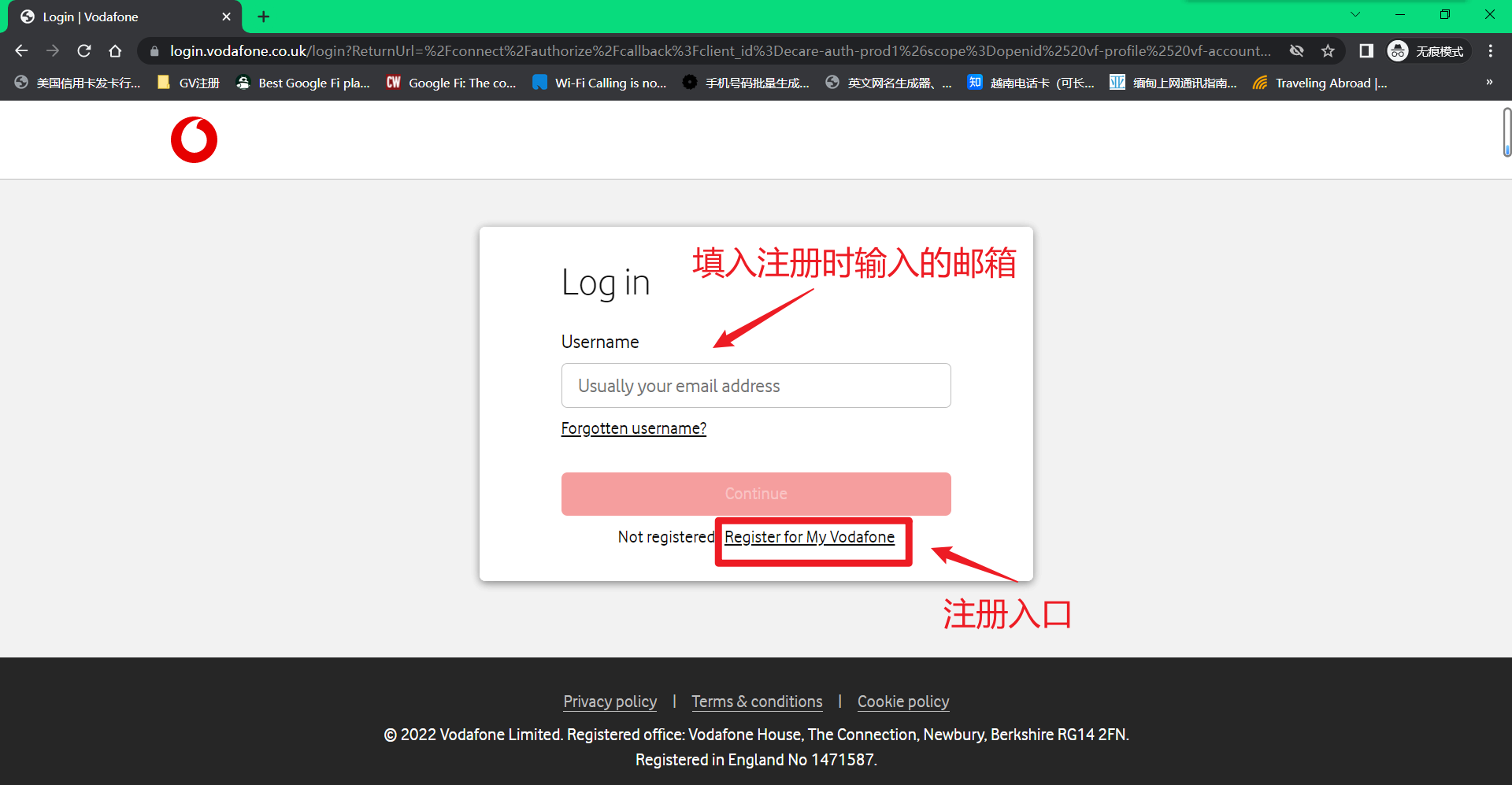Select the Login | Vodafone tab
Viewport: 1512px width, 785px height.
coord(118,17)
